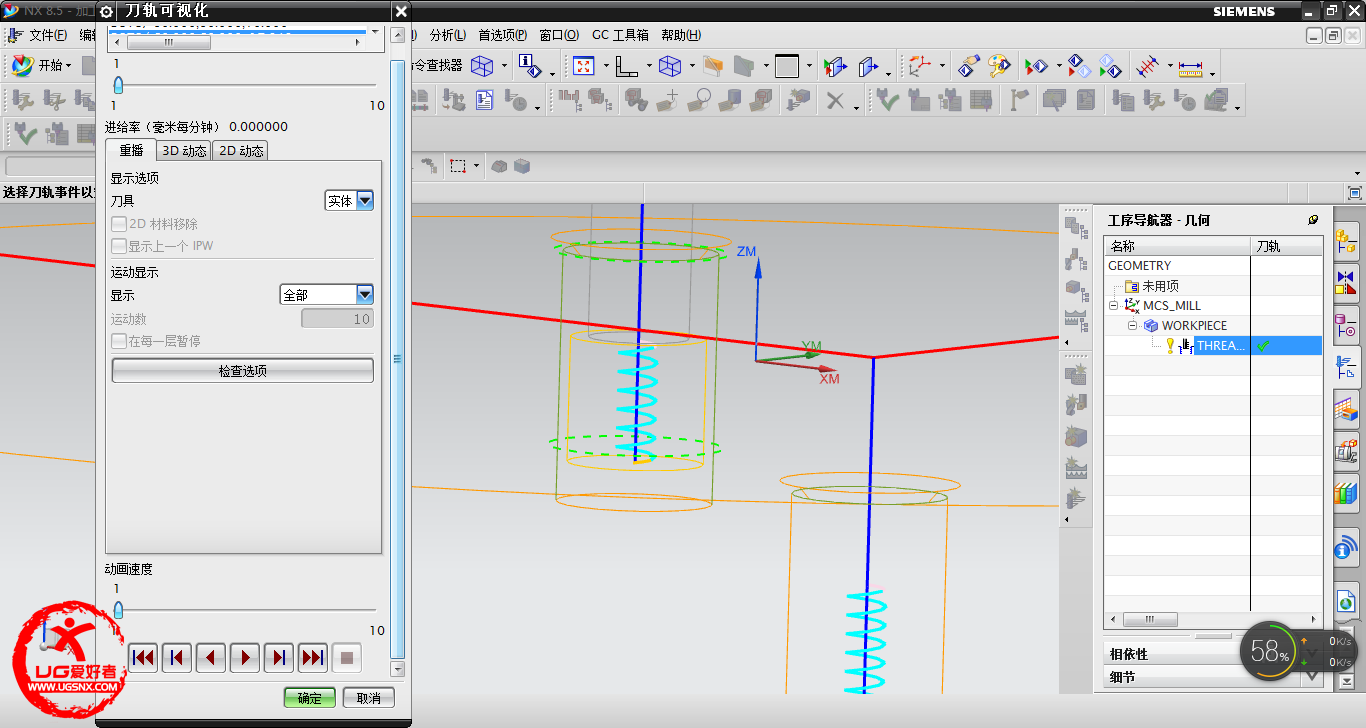Click the 刀轨 column header
The width and height of the screenshot is (1366, 728).
tap(1288, 246)
